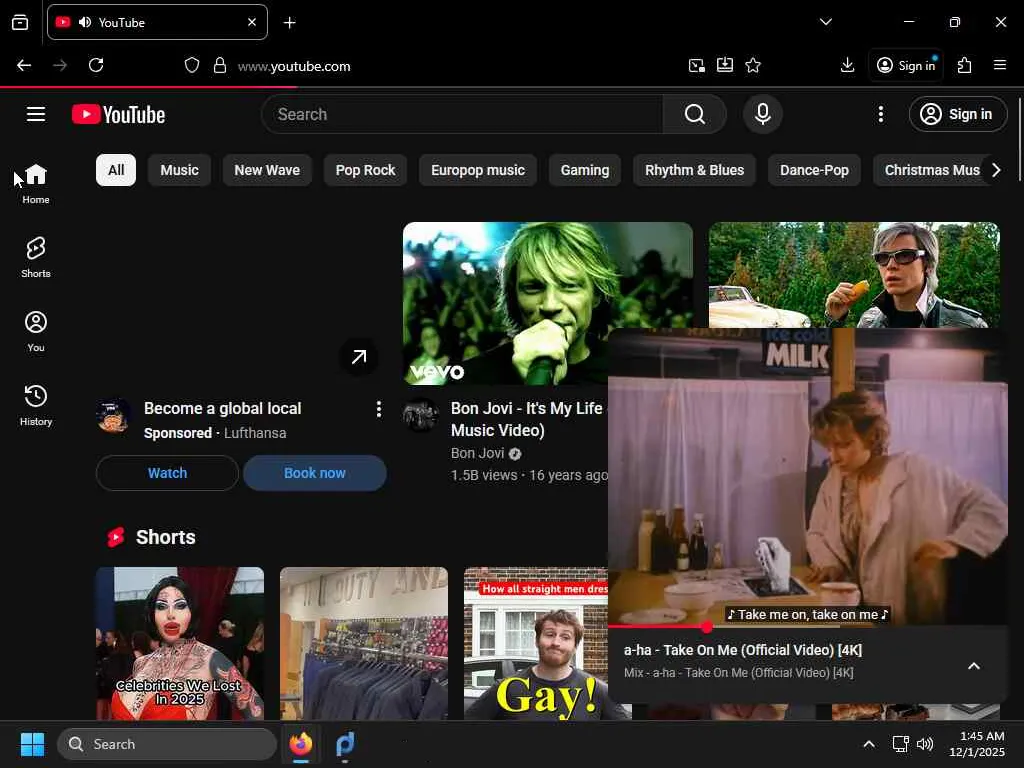
Task: Open the Bon Jovi channel name link
Action: (x=477, y=453)
